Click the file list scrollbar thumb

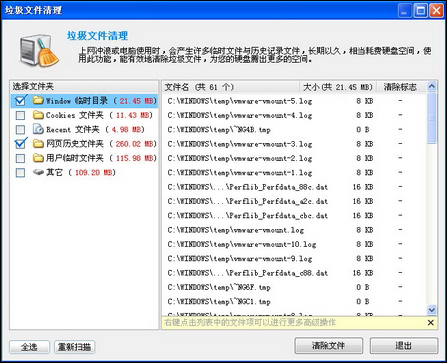coord(432,118)
